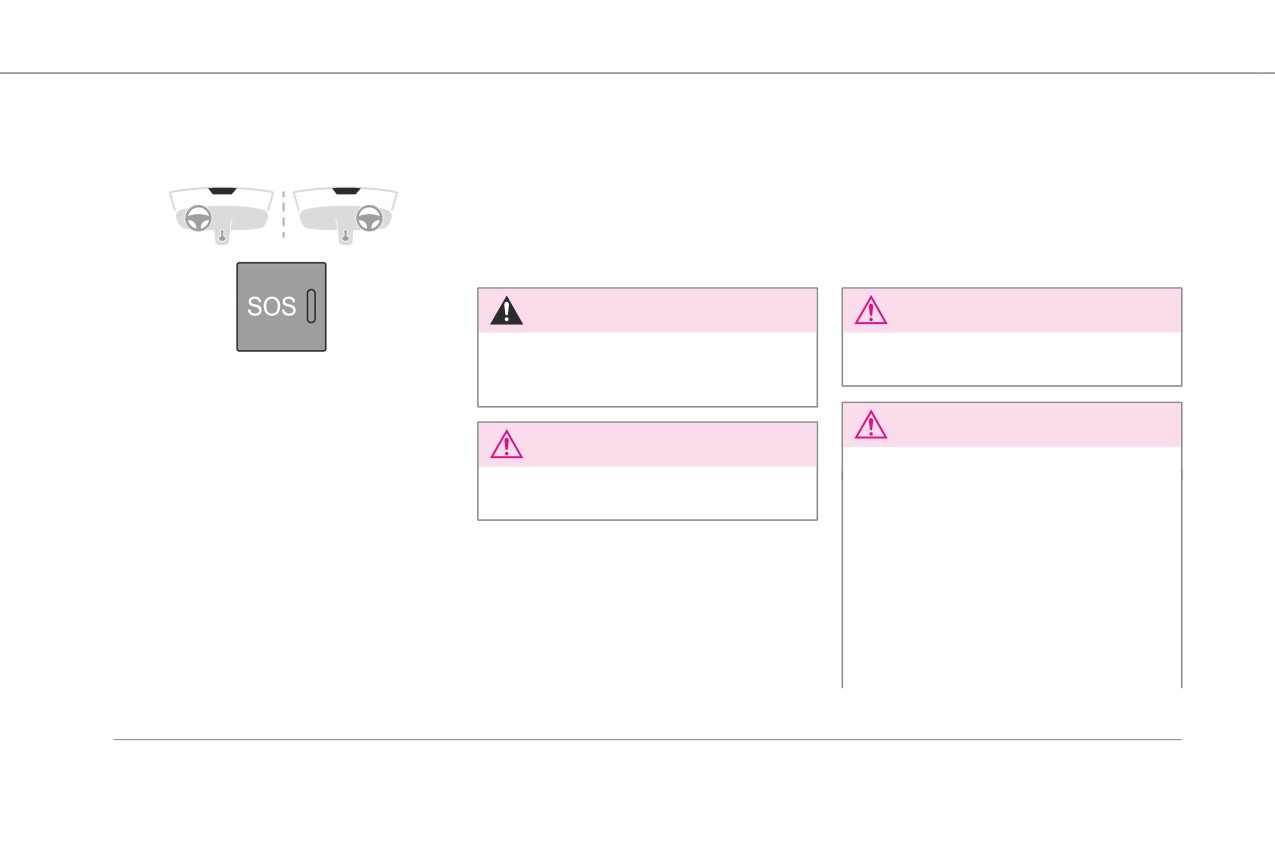Click the white body of the tall caution box

tap(1012, 567)
